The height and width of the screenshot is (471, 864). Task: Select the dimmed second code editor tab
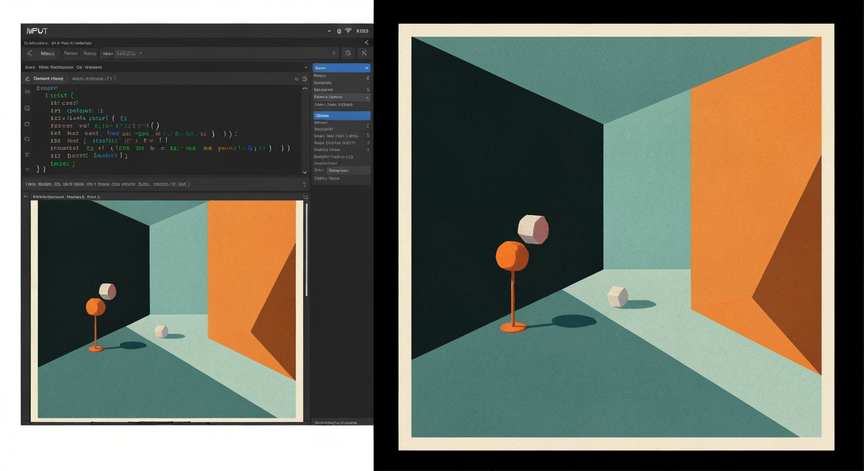[x=93, y=79]
